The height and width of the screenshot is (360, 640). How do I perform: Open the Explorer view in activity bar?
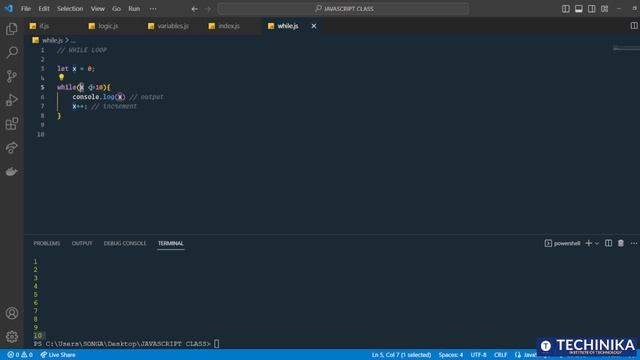click(12, 29)
